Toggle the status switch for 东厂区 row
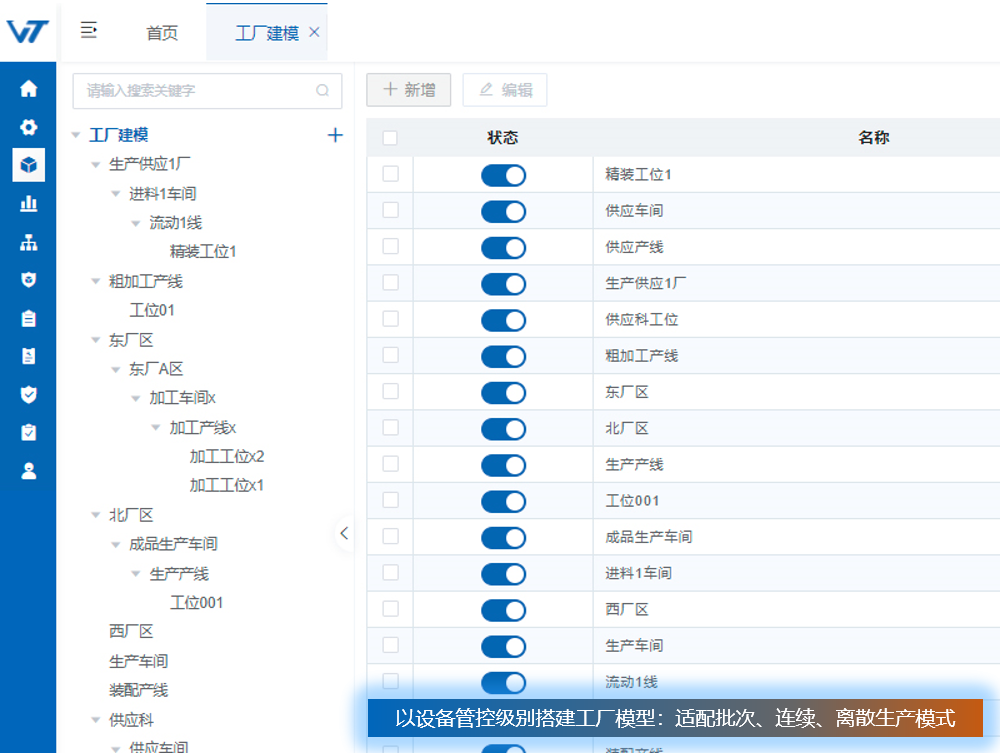The image size is (1000, 753). click(x=503, y=393)
